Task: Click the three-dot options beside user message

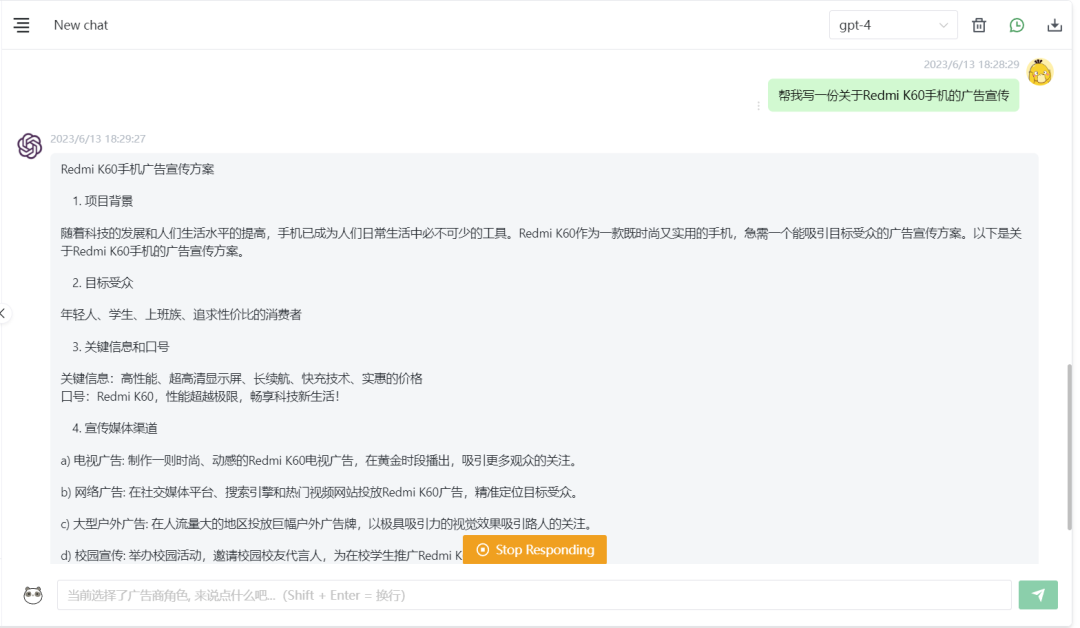Action: [x=758, y=105]
